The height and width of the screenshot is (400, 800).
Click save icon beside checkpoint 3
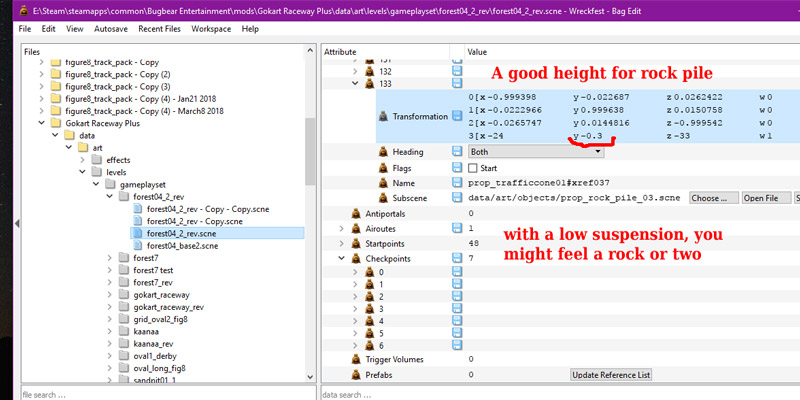457,309
